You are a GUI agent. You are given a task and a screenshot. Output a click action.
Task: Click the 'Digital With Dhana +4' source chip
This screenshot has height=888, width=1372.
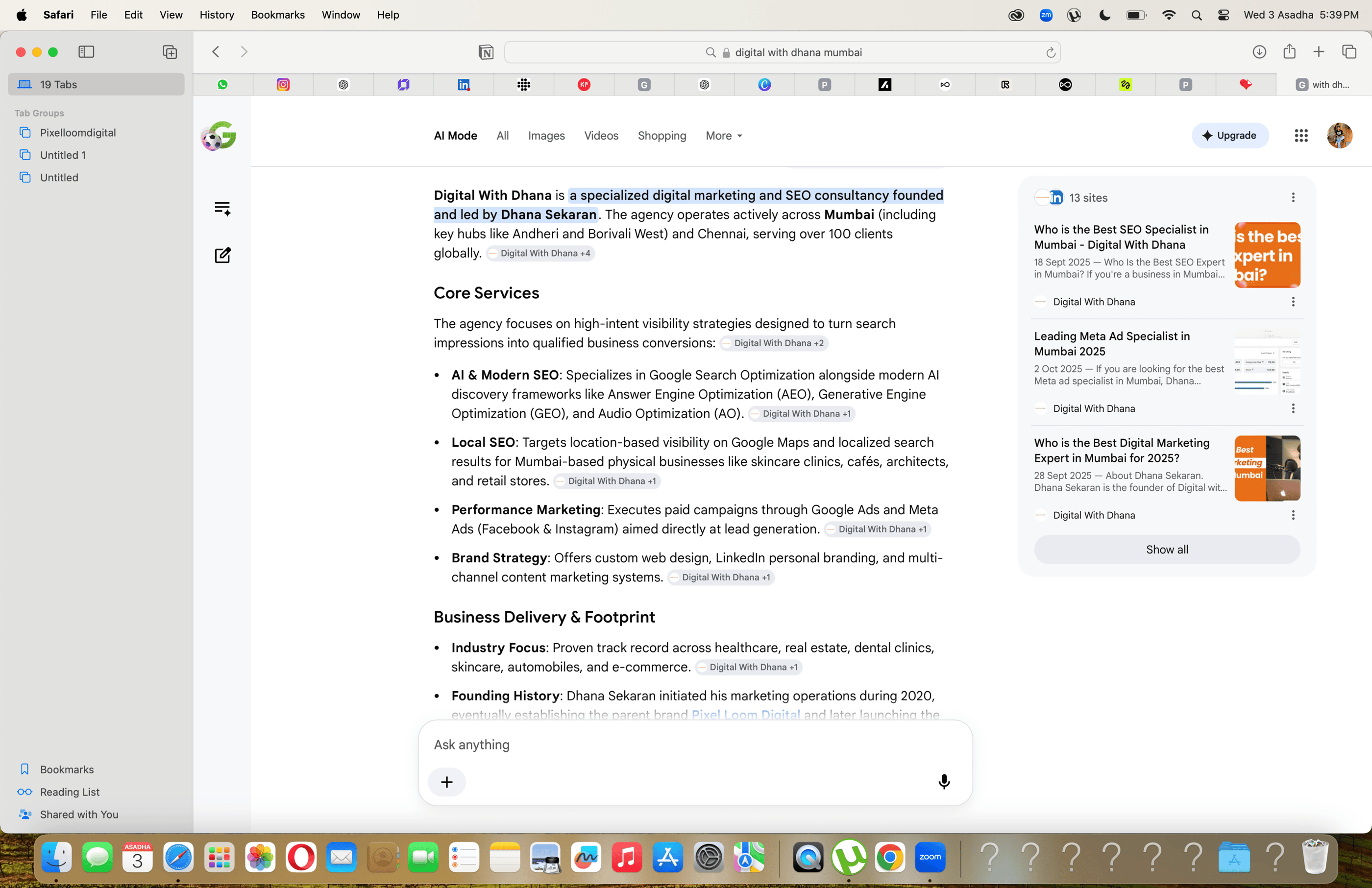tap(540, 254)
